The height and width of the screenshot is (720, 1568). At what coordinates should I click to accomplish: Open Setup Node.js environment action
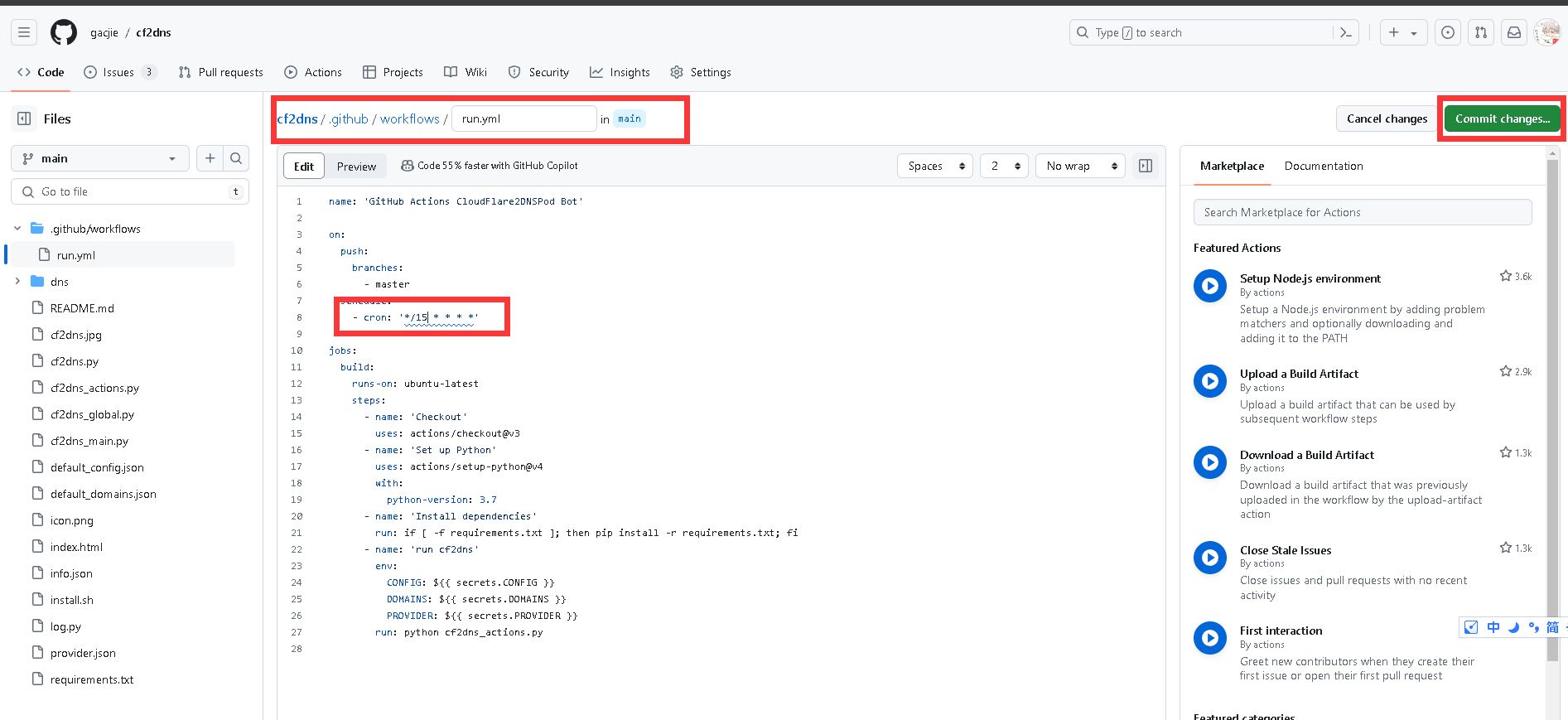1310,278
